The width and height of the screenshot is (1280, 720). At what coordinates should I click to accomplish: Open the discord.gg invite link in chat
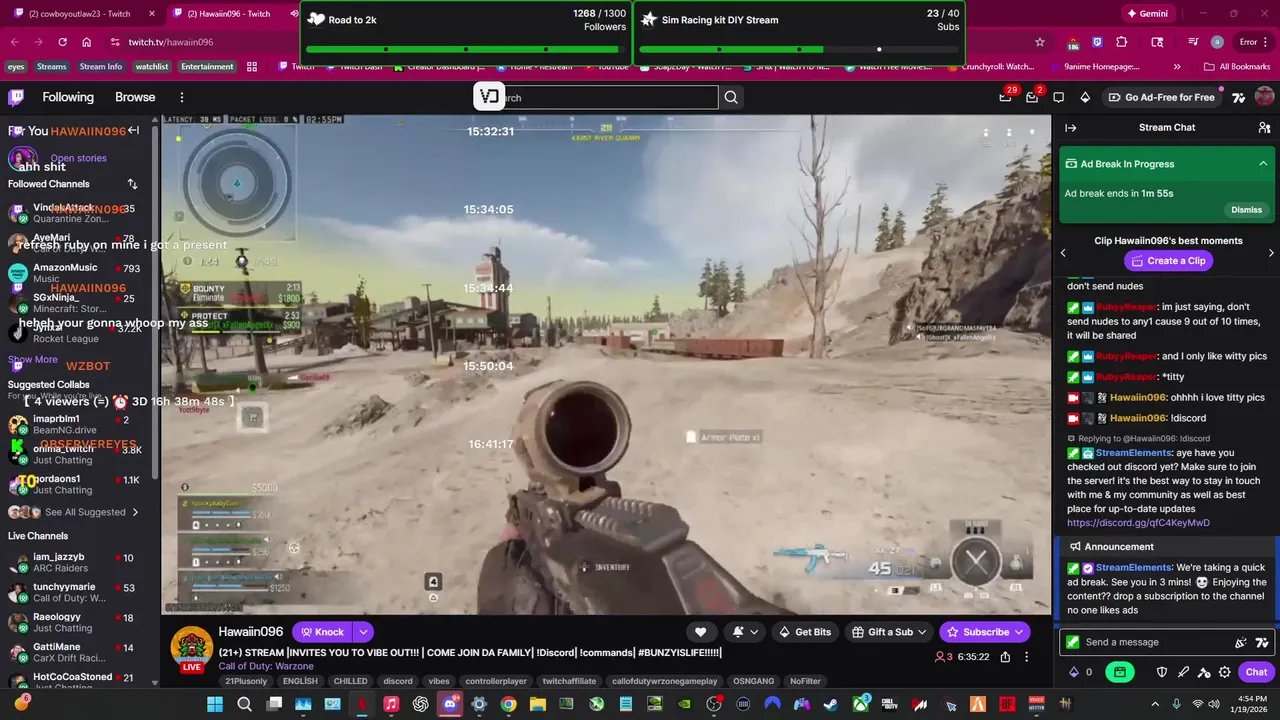[1138, 523]
